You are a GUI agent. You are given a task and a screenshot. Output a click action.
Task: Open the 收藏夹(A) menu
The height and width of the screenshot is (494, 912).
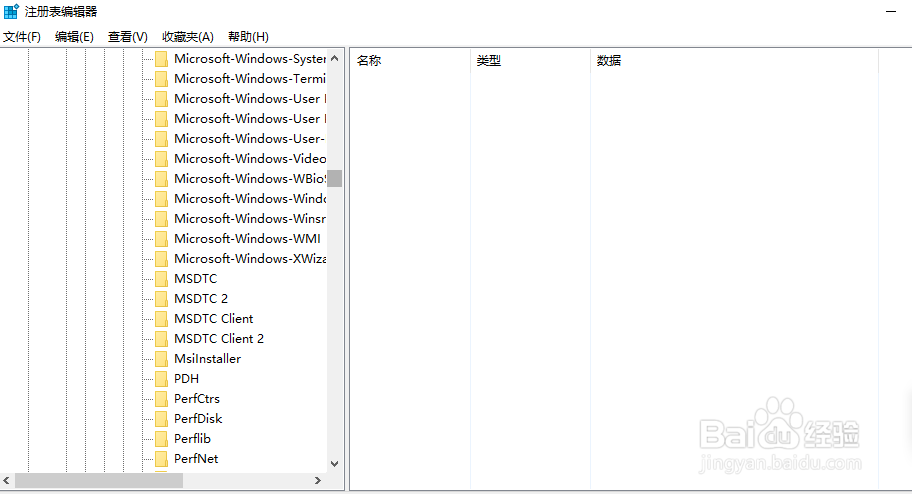pyautogui.click(x=187, y=37)
